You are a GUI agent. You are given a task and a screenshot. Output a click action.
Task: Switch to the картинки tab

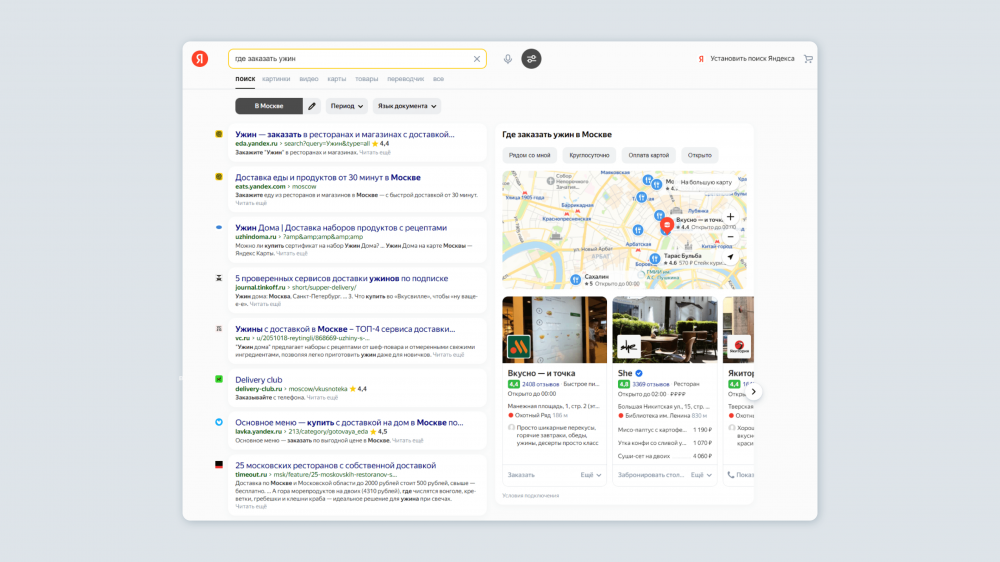click(x=276, y=79)
